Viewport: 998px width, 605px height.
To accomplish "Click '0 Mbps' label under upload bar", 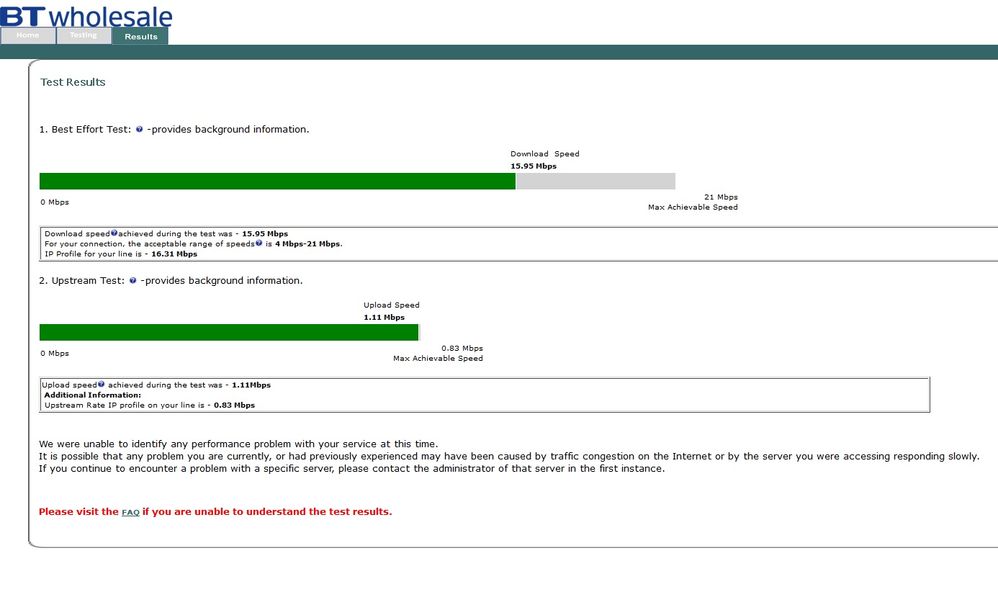I will click(x=55, y=354).
